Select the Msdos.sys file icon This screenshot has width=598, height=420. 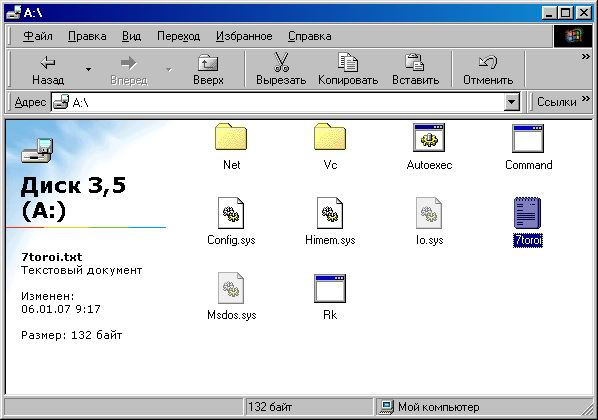pos(231,288)
